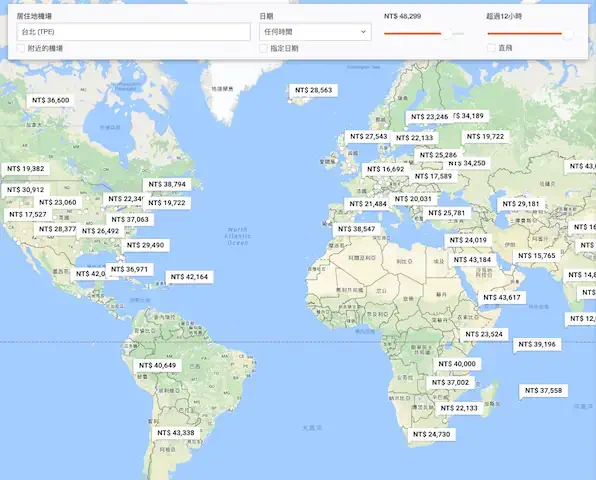Enable the 指定日期 checkbox

[x=263, y=48]
